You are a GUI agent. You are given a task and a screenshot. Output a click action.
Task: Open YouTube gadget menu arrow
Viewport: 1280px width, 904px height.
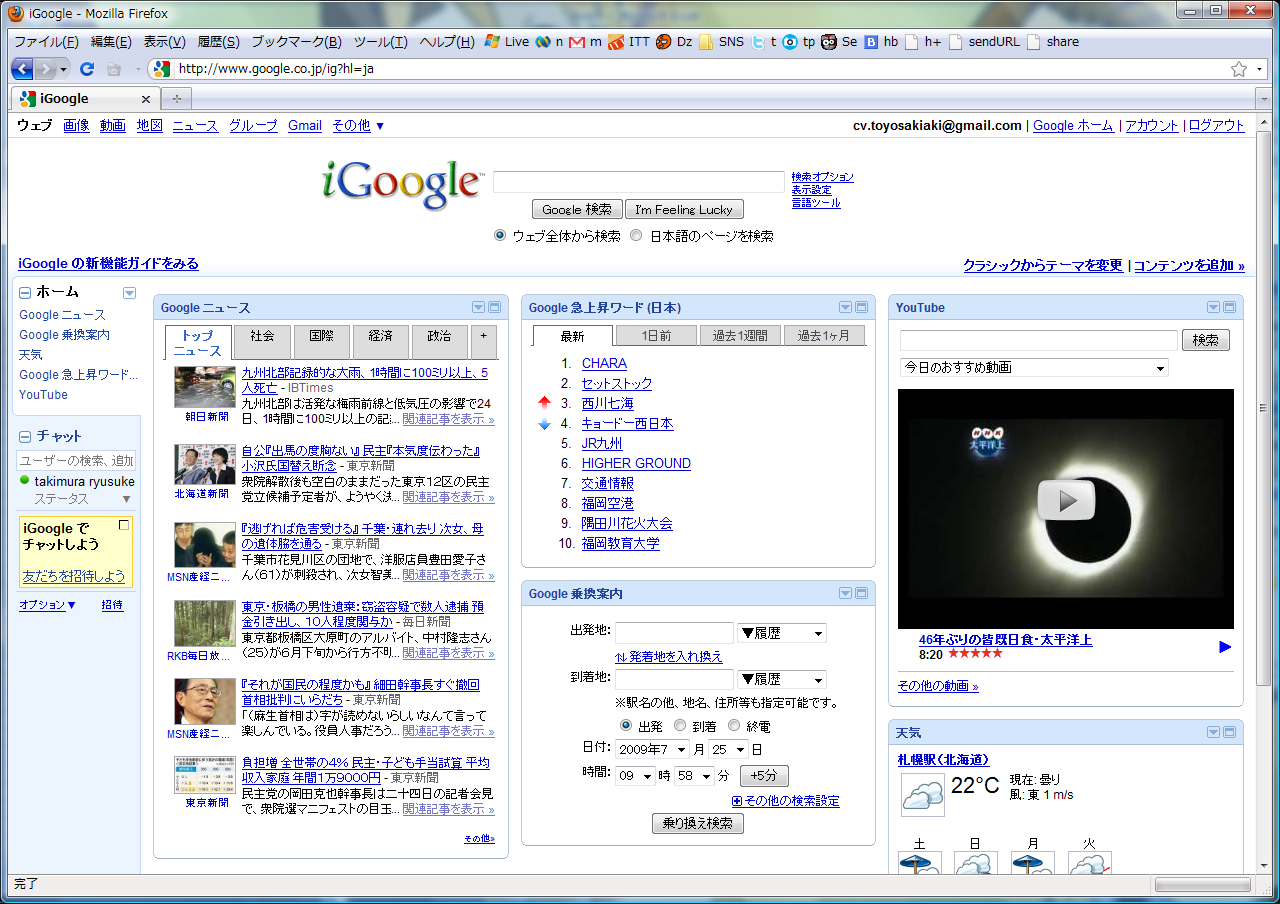tap(1214, 308)
